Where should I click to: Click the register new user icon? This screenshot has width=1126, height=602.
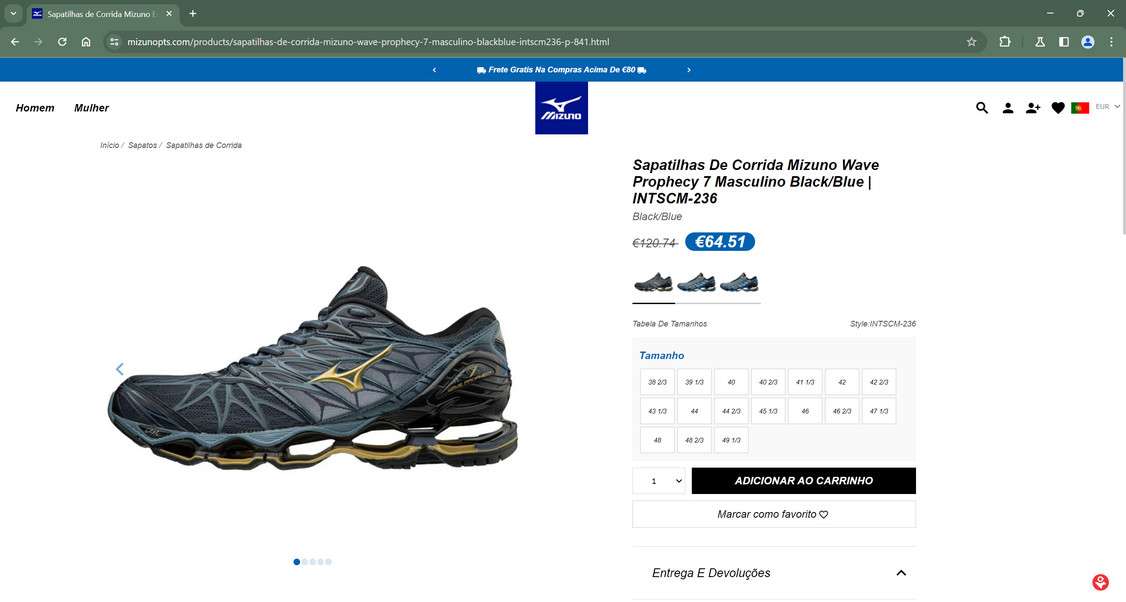1033,108
